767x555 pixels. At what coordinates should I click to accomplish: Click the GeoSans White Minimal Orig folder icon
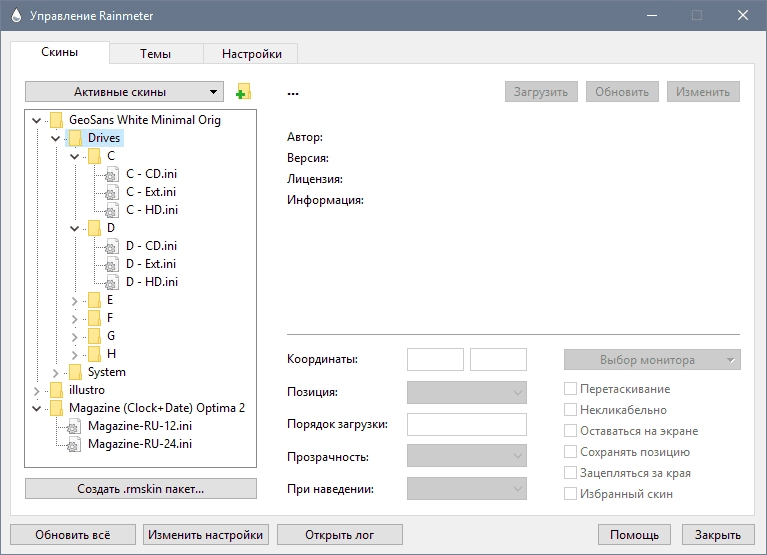(56, 120)
